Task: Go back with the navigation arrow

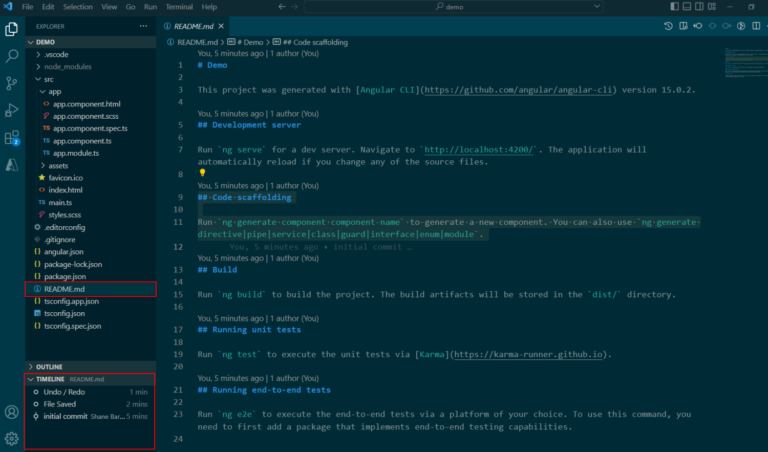Action: (282, 7)
